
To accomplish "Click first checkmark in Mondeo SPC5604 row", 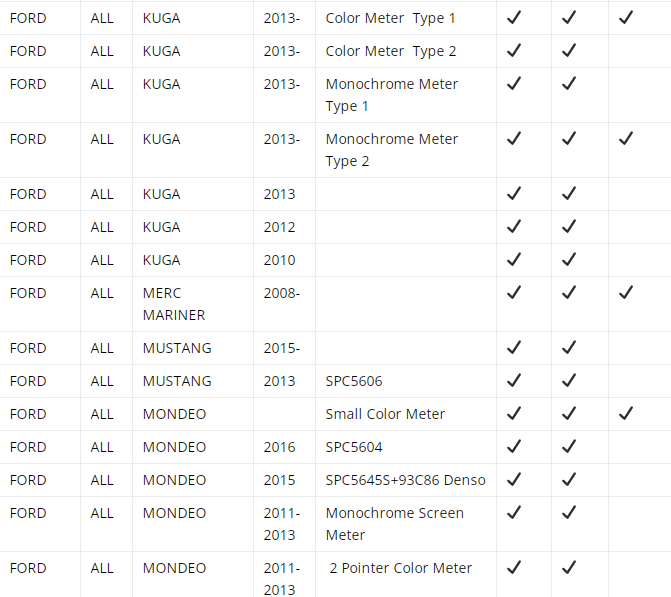I will pos(514,447).
